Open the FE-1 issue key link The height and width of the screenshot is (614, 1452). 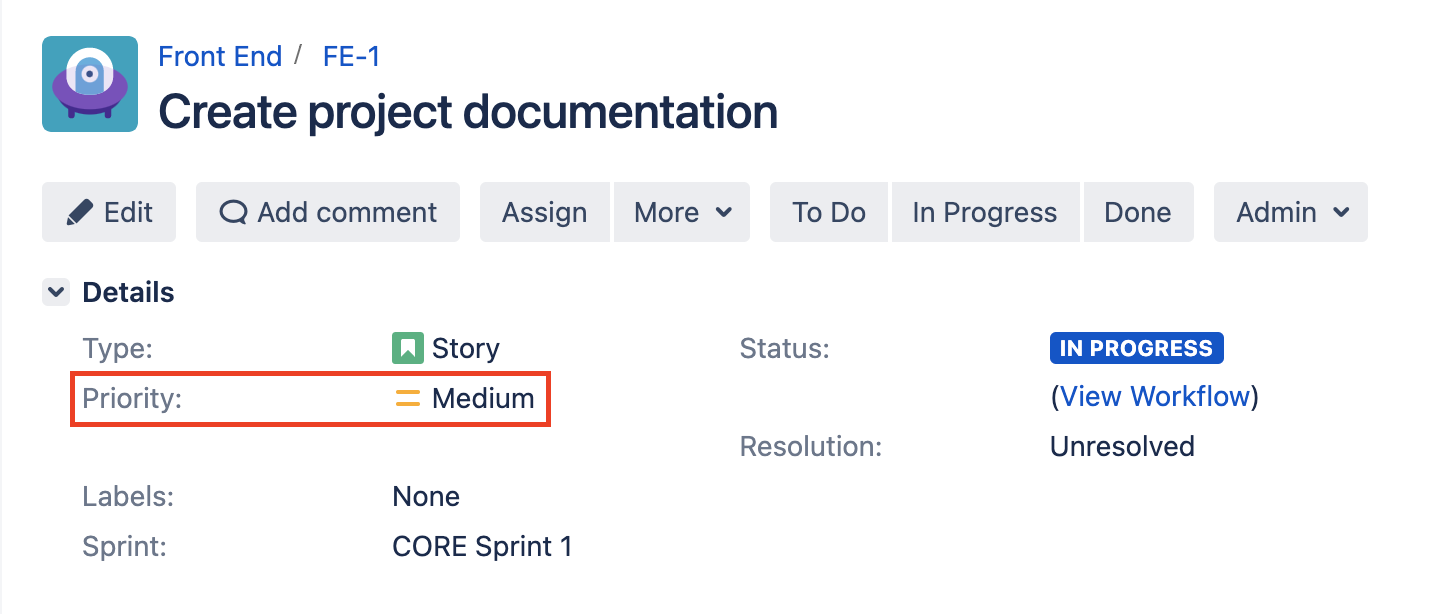[352, 56]
